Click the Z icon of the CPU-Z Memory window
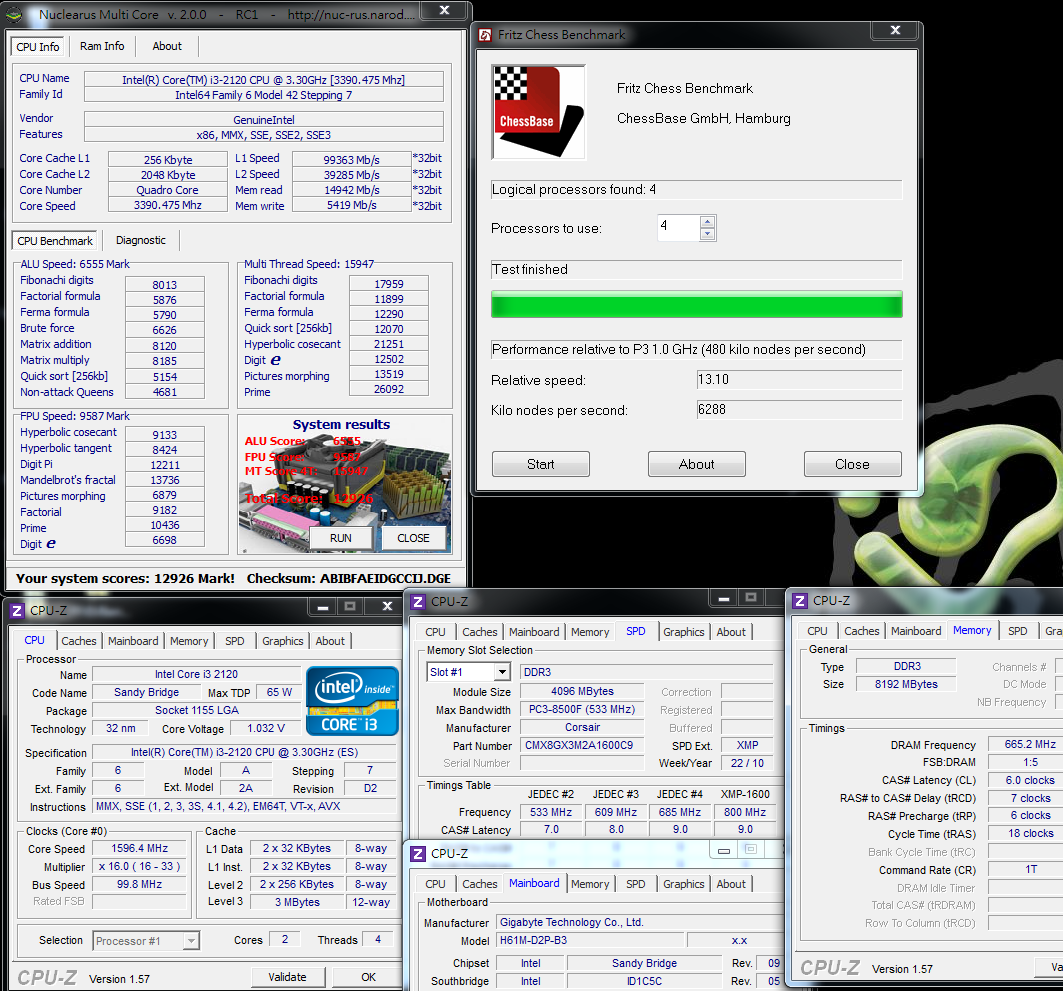1063x991 pixels. (800, 601)
